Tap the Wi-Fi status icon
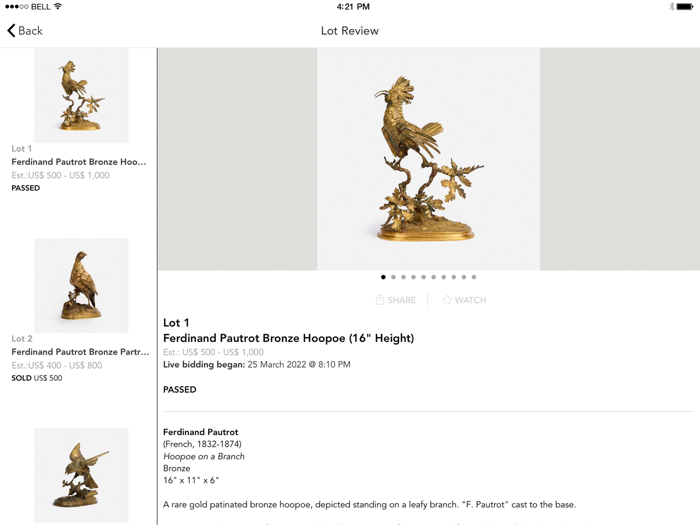Screen dimensions: 700x525 click(x=58, y=6)
